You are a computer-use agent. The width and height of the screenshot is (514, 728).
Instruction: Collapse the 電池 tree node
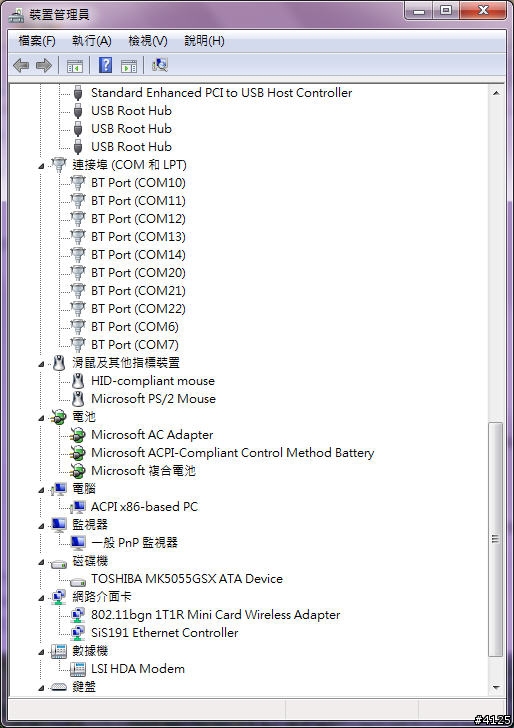click(x=41, y=418)
